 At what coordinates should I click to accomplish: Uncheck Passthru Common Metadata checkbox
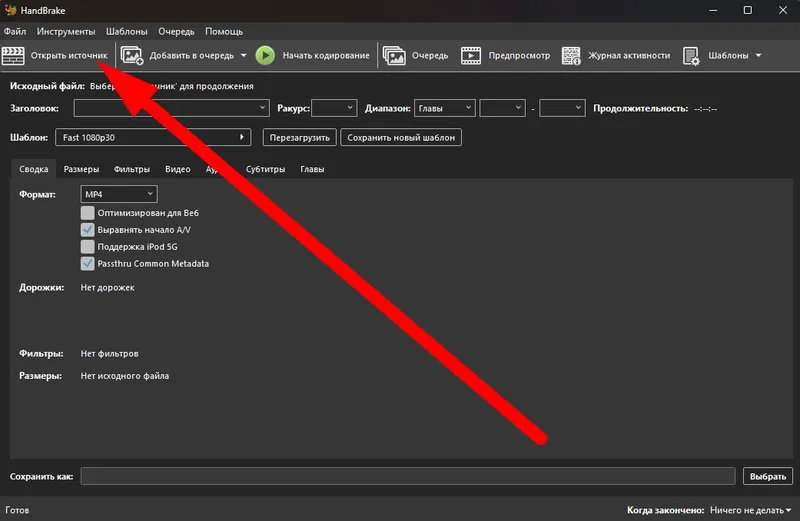click(x=87, y=263)
